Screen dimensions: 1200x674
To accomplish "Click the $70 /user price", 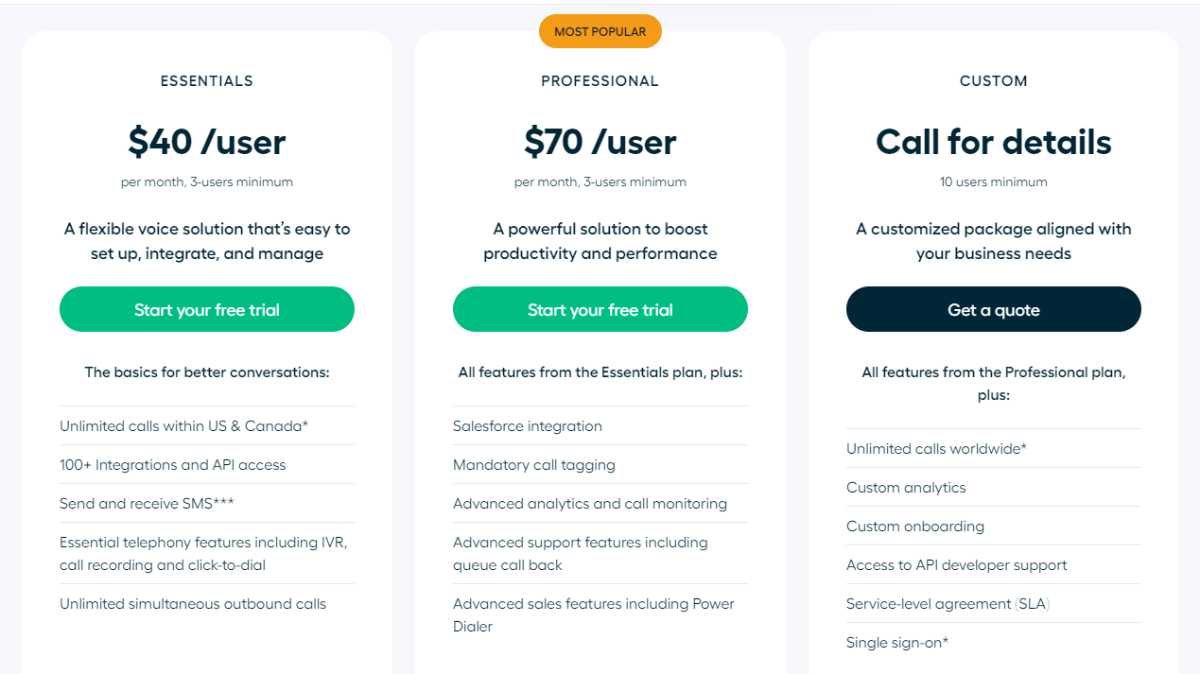I will pos(600,142).
